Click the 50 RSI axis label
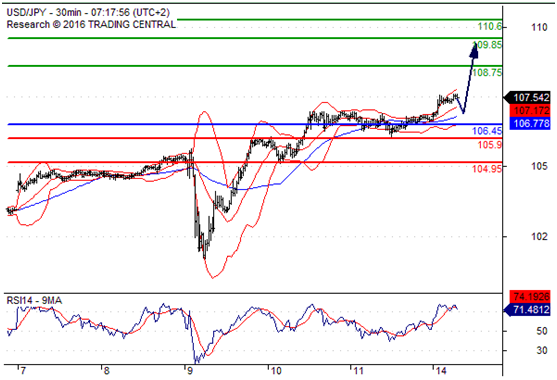Viewport: 557px width, 380px height. tap(542, 331)
